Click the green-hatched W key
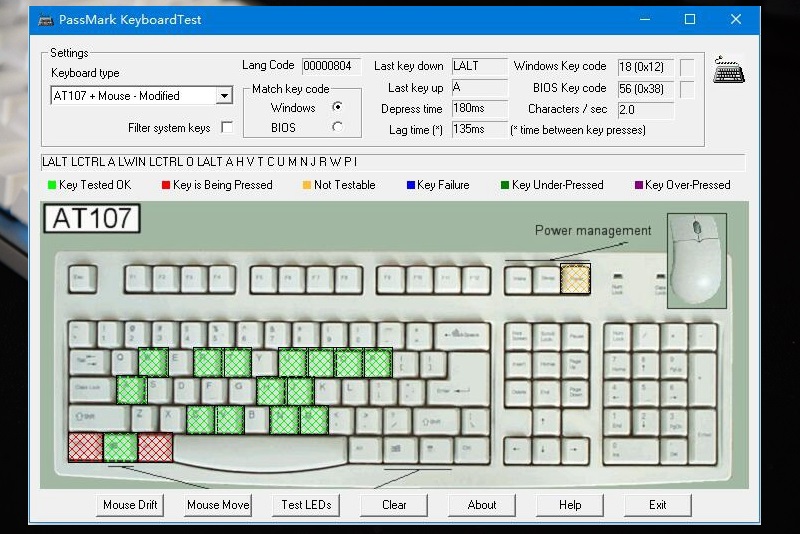800x534 pixels. click(153, 362)
